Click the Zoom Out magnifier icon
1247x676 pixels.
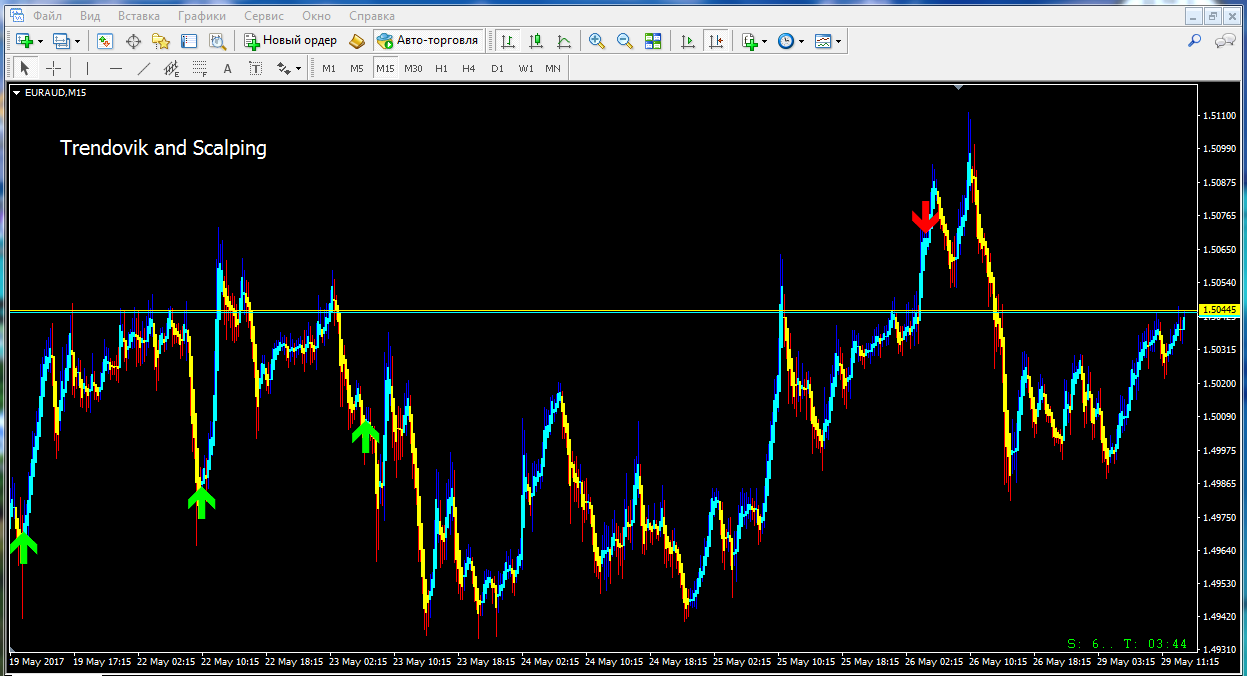[x=625, y=41]
